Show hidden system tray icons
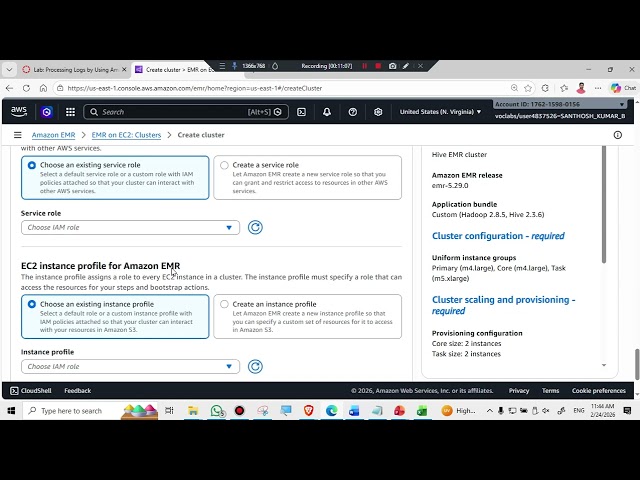 pos(489,411)
